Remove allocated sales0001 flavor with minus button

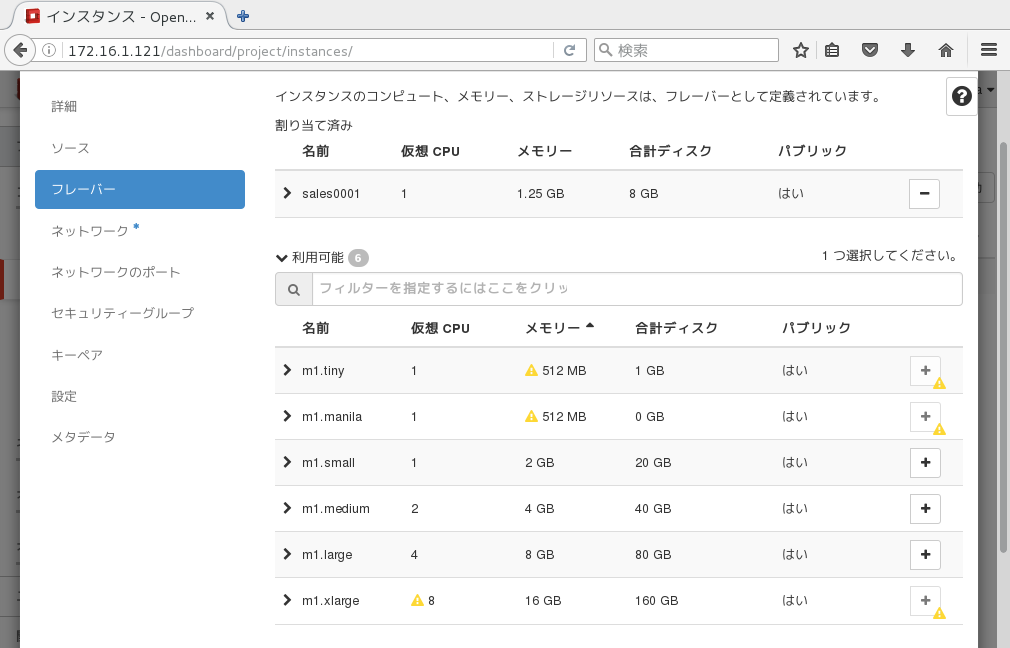click(924, 194)
